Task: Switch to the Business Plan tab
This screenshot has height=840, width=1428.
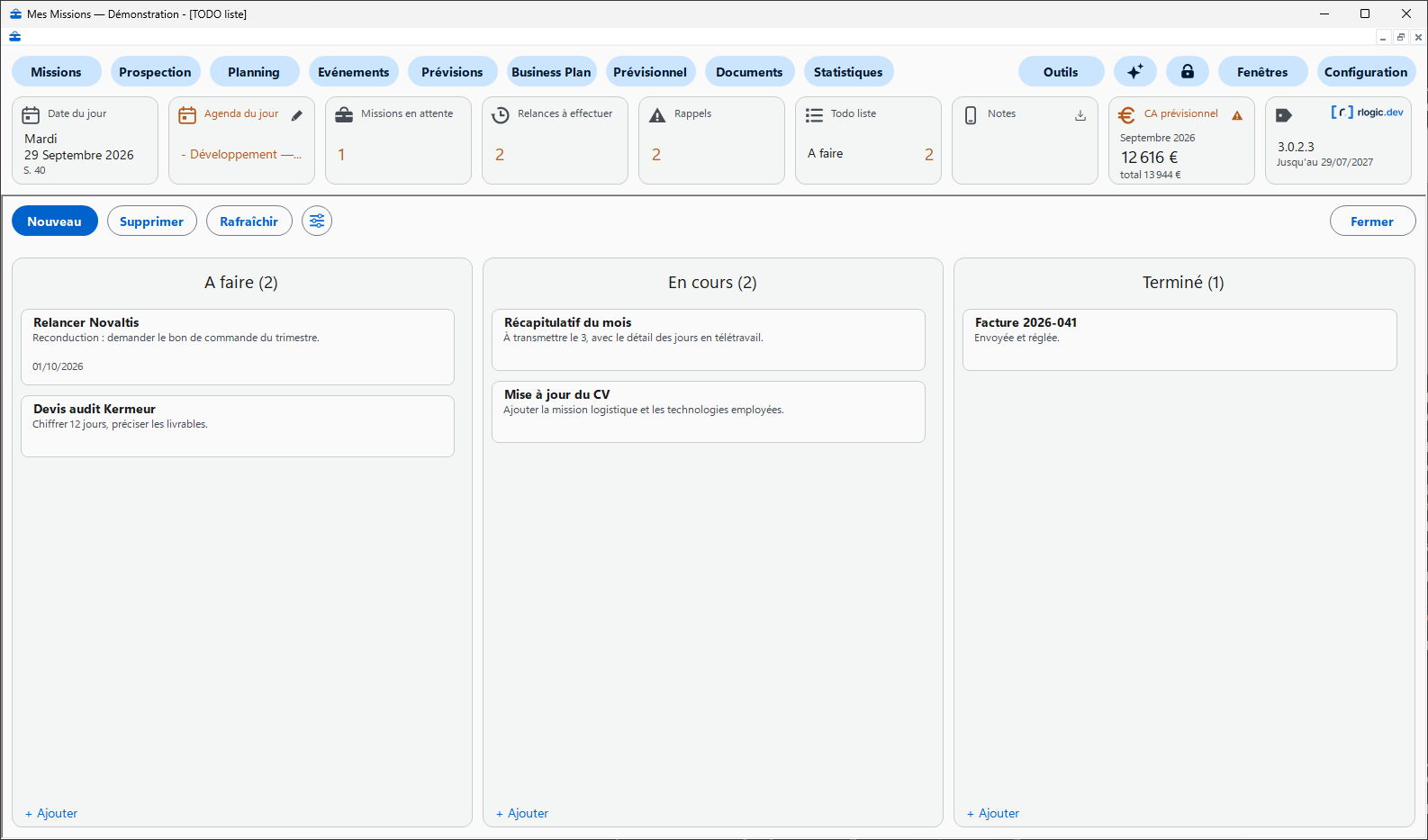Action: [551, 72]
